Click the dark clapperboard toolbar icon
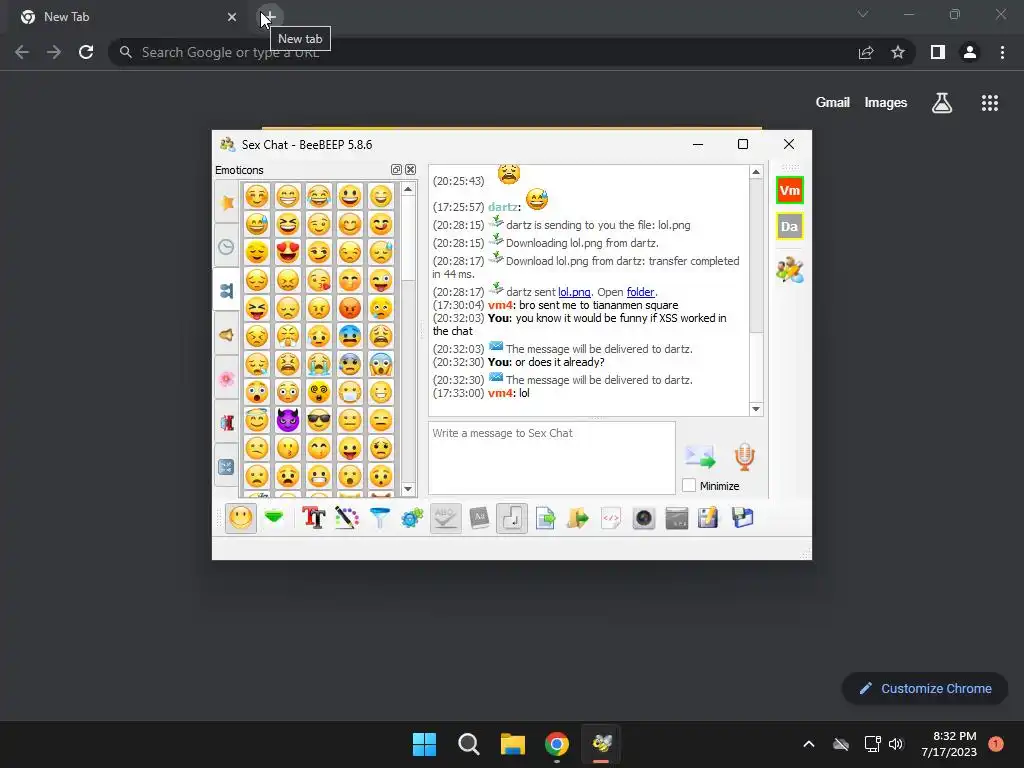1024x768 pixels. point(677,518)
